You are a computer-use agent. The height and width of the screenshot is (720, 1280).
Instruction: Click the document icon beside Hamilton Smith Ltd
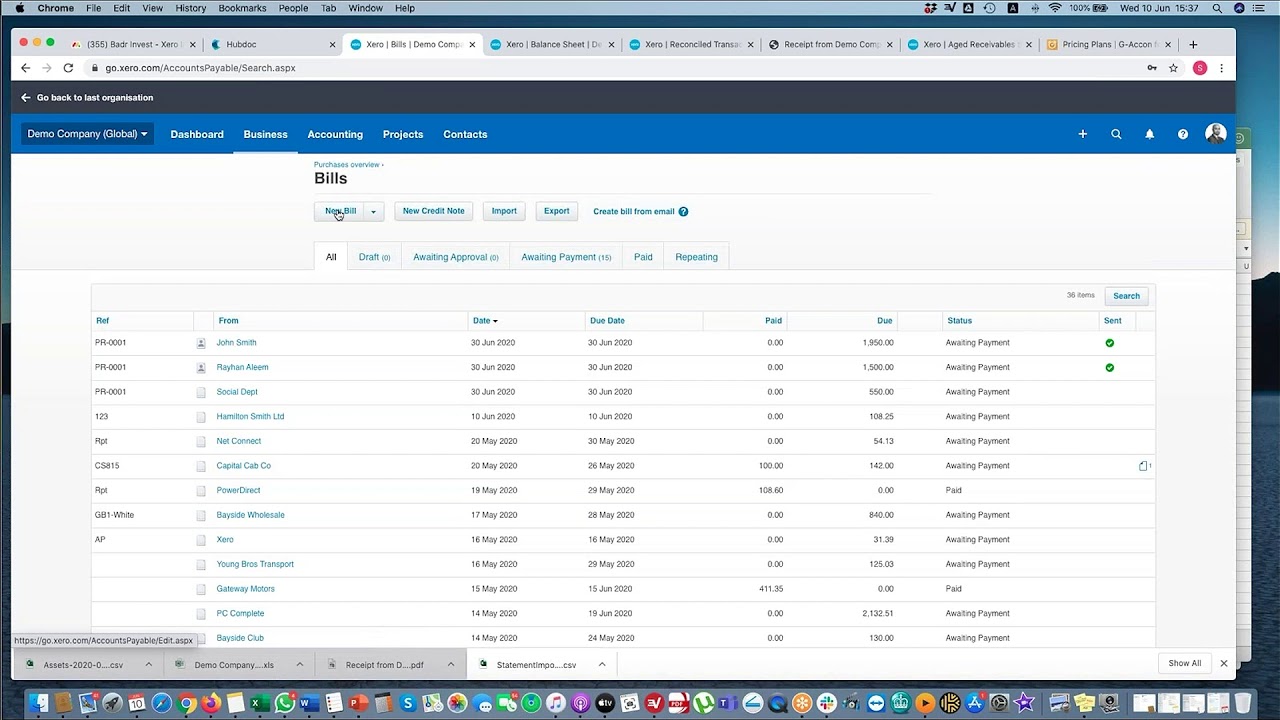pyautogui.click(x=201, y=417)
